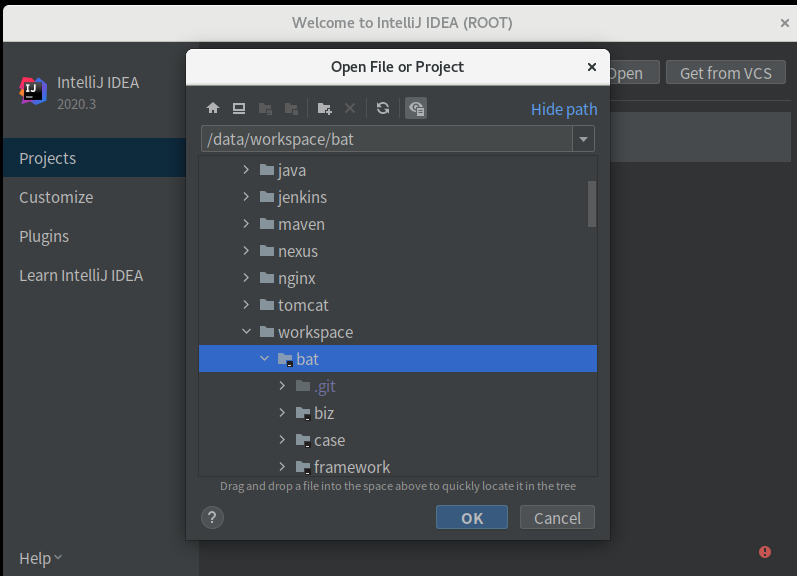This screenshot has width=797, height=576.
Task: Click the delete toolbar icon
Action: (x=350, y=108)
